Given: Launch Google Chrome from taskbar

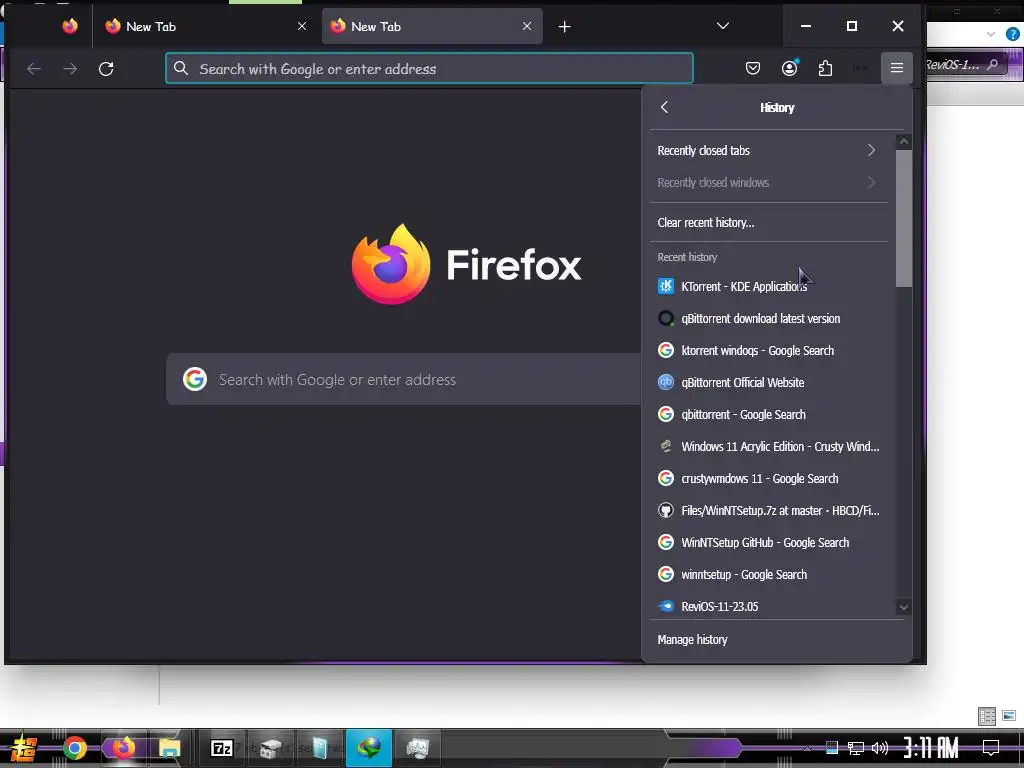Looking at the screenshot, I should (x=75, y=748).
